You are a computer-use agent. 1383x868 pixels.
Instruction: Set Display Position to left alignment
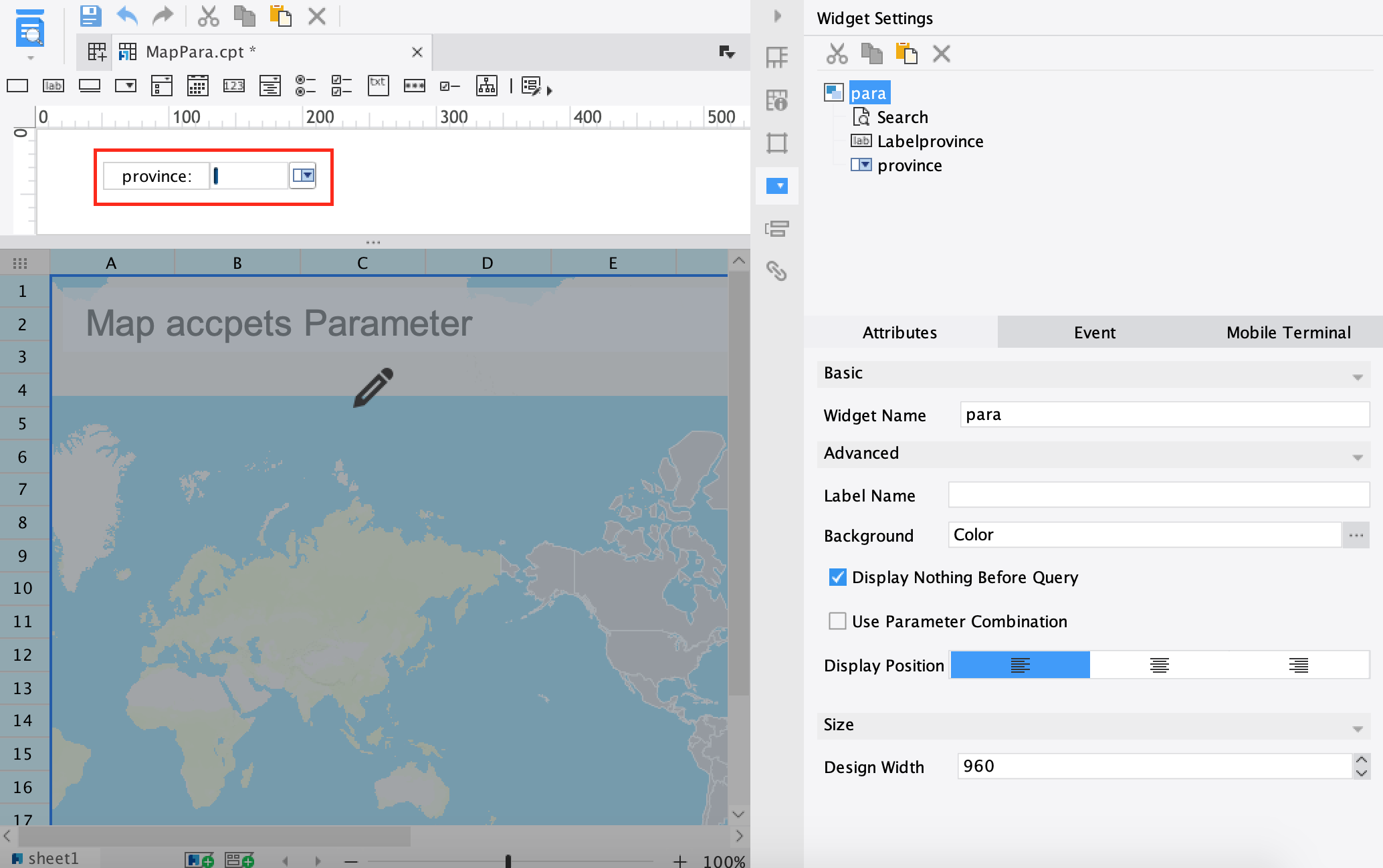click(x=1021, y=665)
